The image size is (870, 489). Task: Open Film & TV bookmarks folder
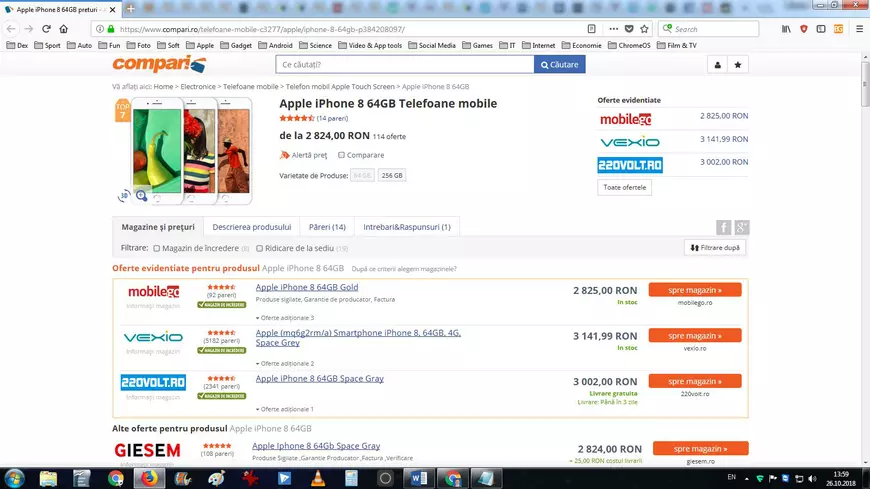click(x=676, y=46)
